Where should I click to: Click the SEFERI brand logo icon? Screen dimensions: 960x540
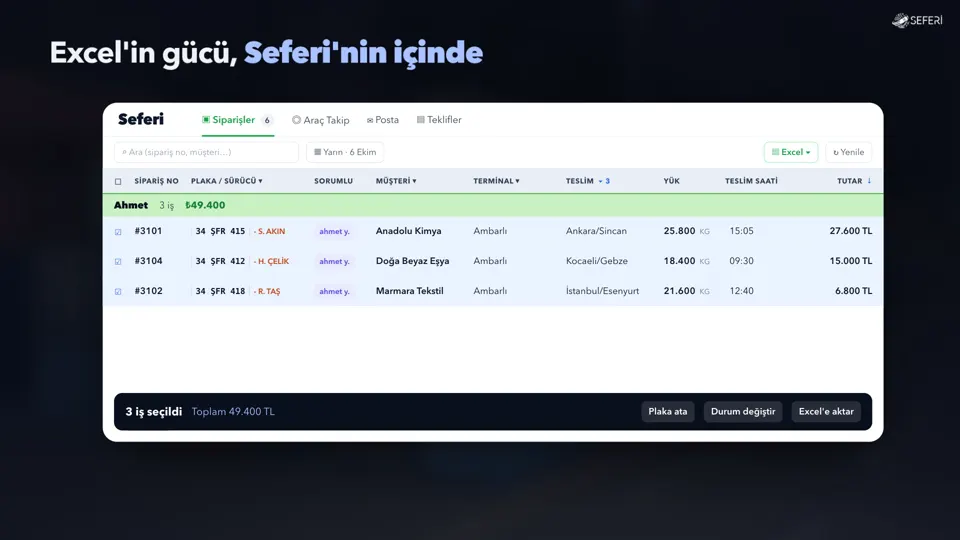coord(901,21)
